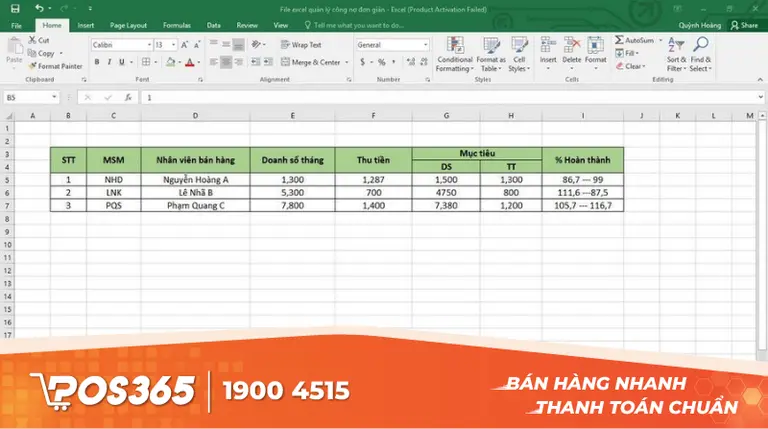
Task: Apply cell borders icon
Action: point(146,62)
